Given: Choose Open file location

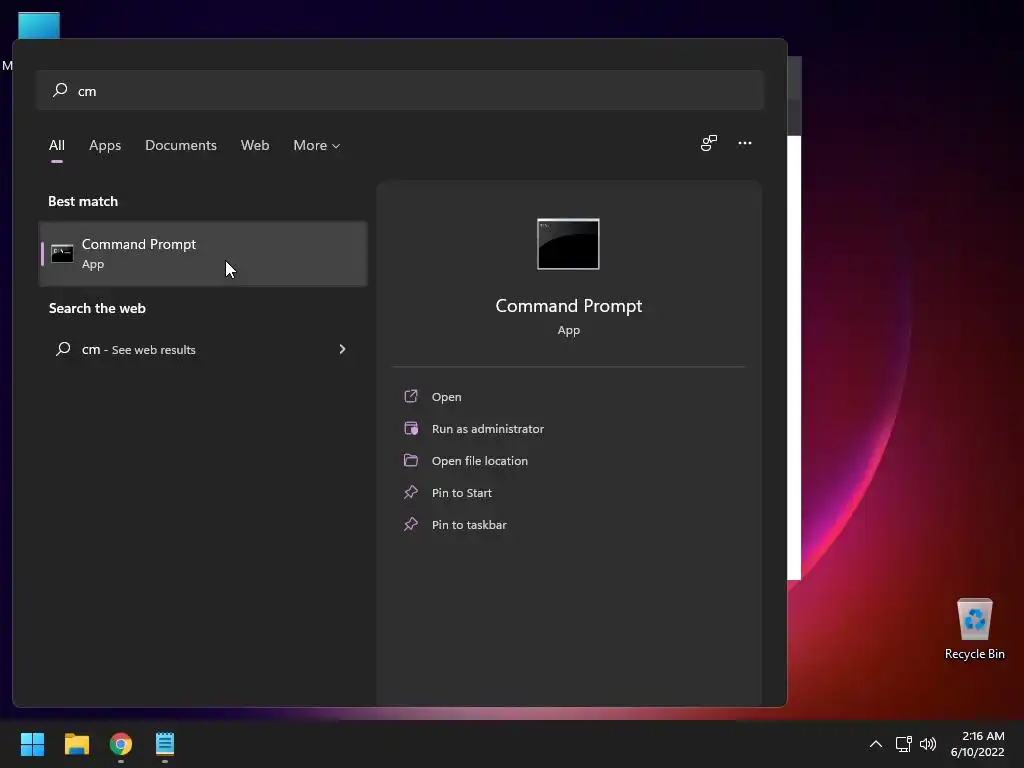Looking at the screenshot, I should tap(479, 461).
